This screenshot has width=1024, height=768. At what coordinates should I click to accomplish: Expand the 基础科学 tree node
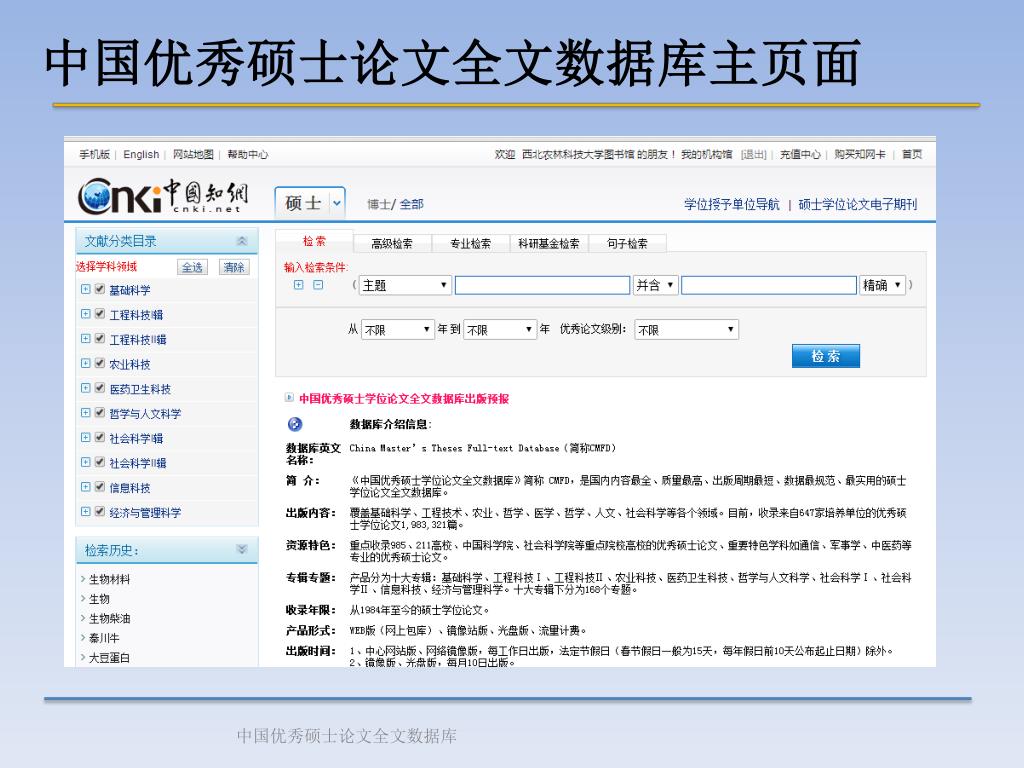(x=86, y=289)
